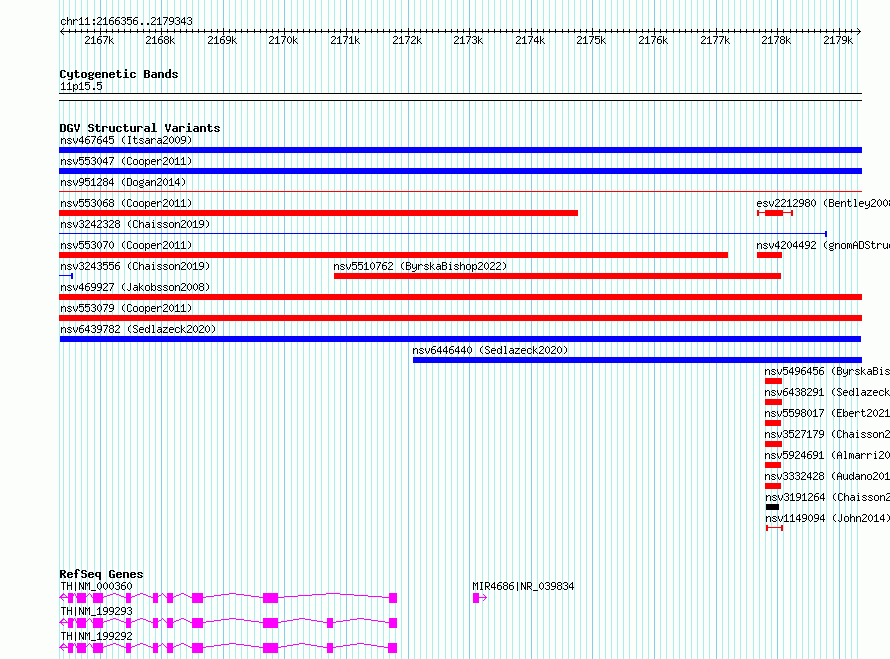
Task: Select the red bar under nsv553070
Action: pos(393,255)
